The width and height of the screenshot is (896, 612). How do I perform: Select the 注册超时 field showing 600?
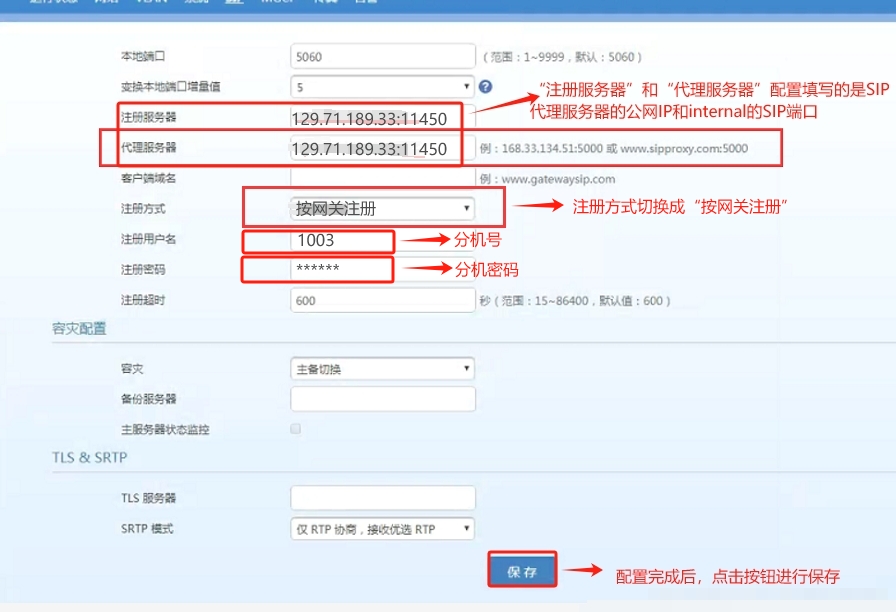[382, 300]
